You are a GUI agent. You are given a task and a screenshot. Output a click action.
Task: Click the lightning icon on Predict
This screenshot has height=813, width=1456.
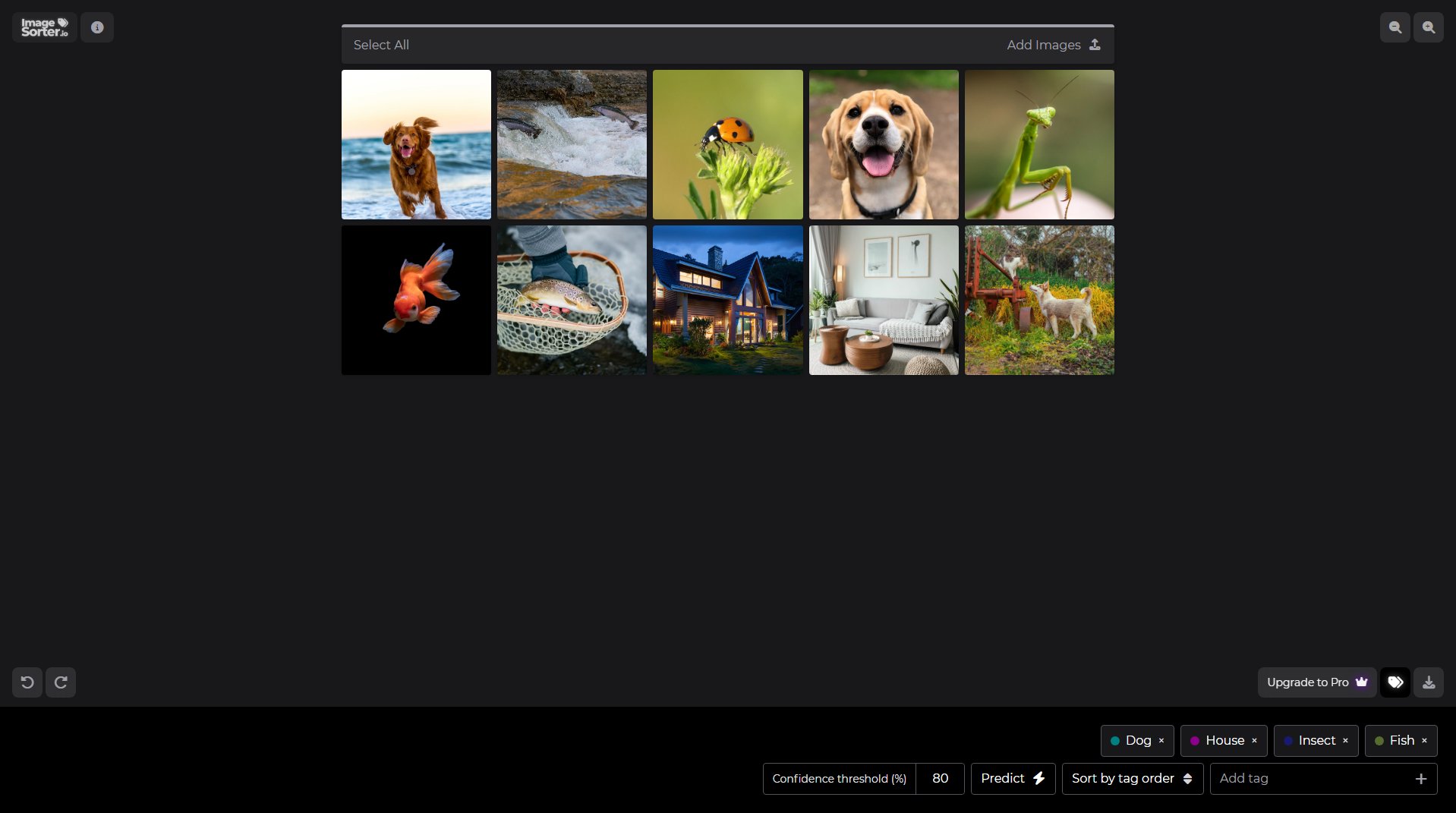pos(1038,778)
